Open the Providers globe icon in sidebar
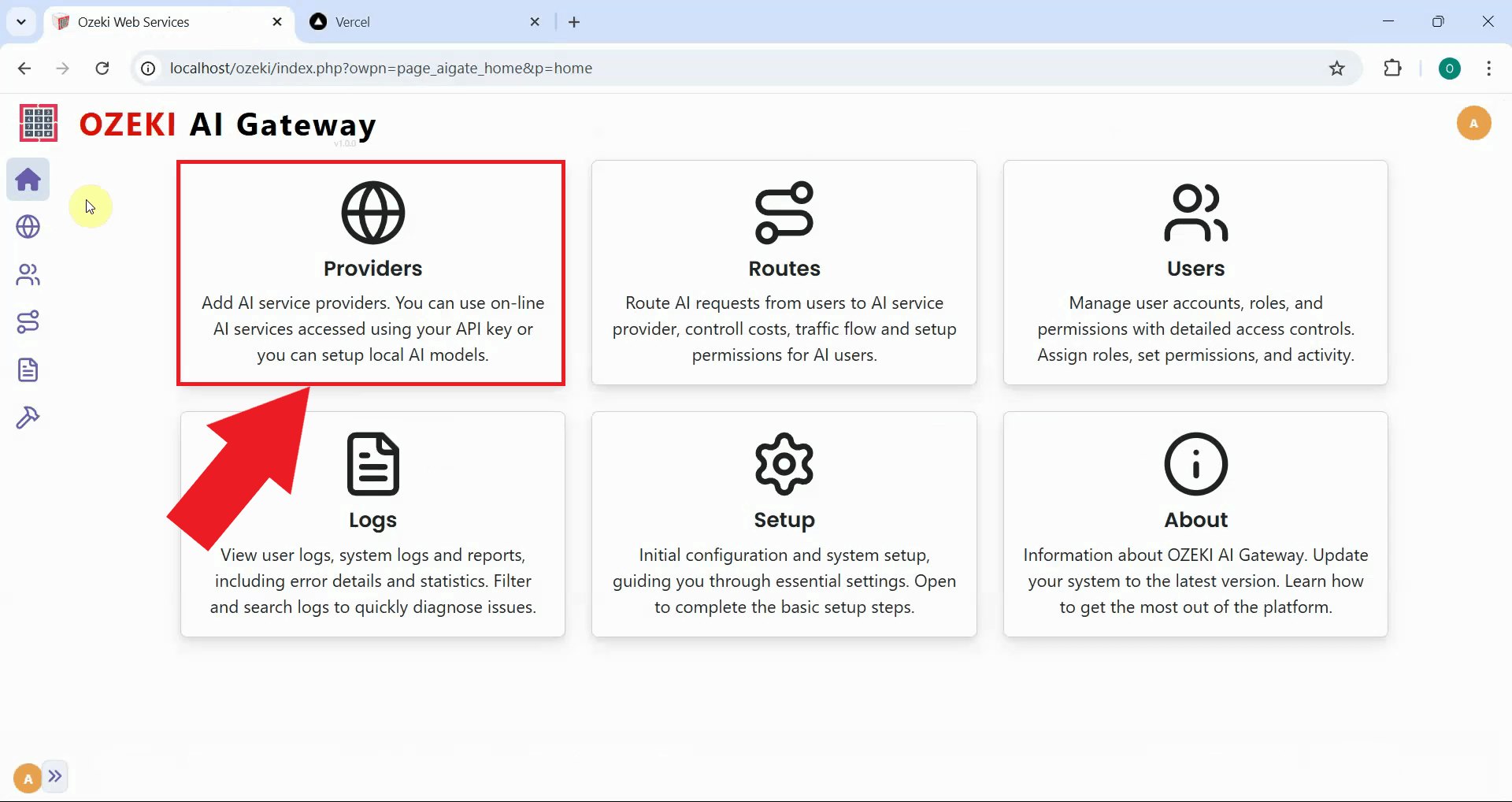 (x=28, y=227)
